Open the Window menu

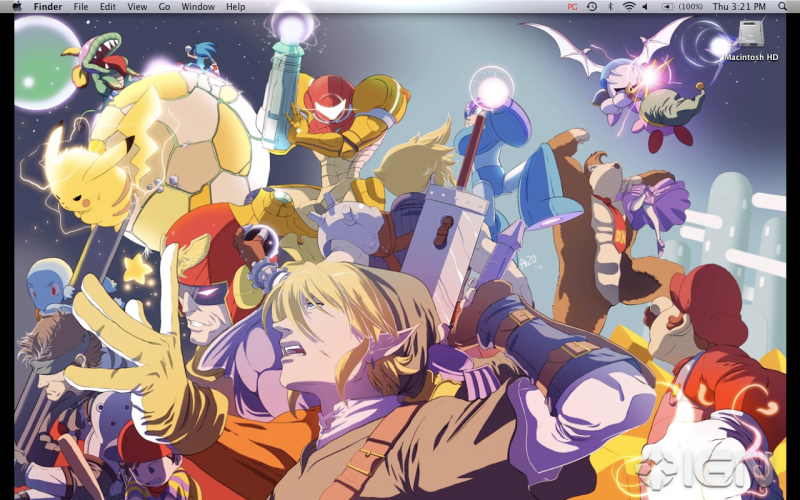[x=198, y=7]
